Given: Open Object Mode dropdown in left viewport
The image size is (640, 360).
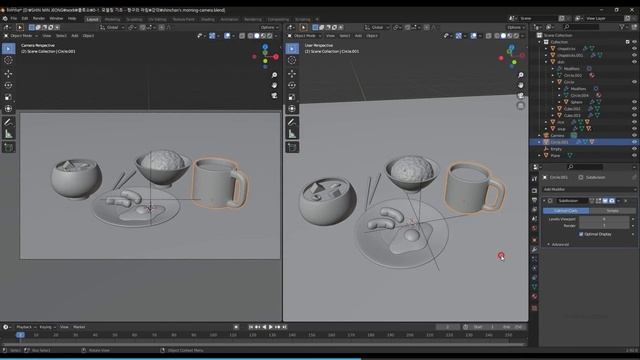Looking at the screenshot, I should pyautogui.click(x=20, y=36).
